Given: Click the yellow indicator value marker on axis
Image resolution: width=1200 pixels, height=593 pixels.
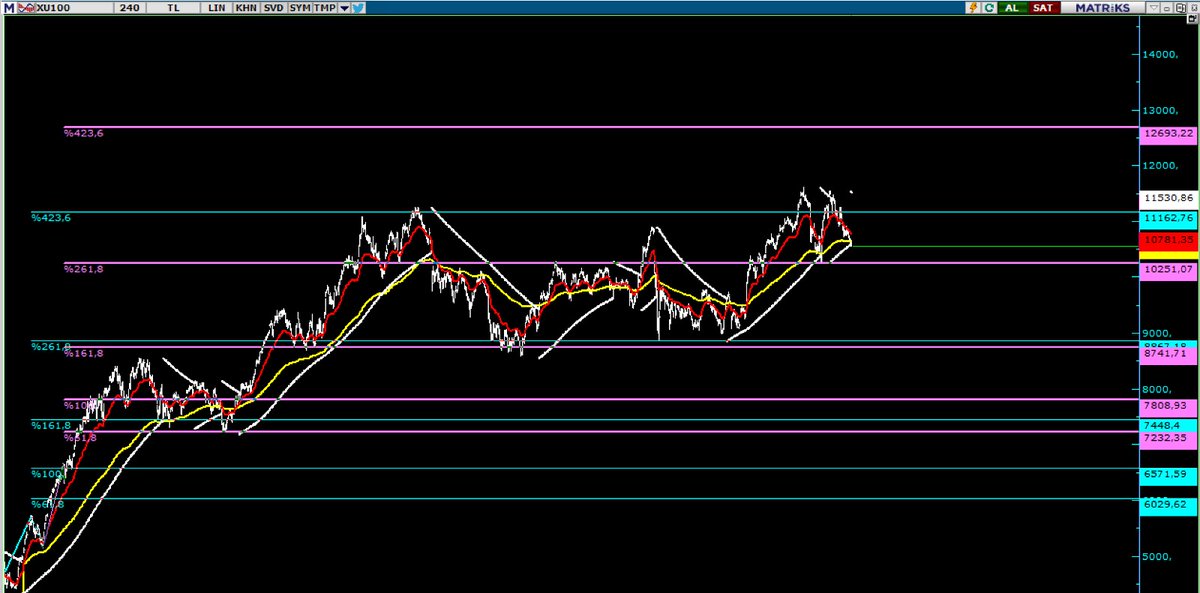Looking at the screenshot, I should 1168,255.
